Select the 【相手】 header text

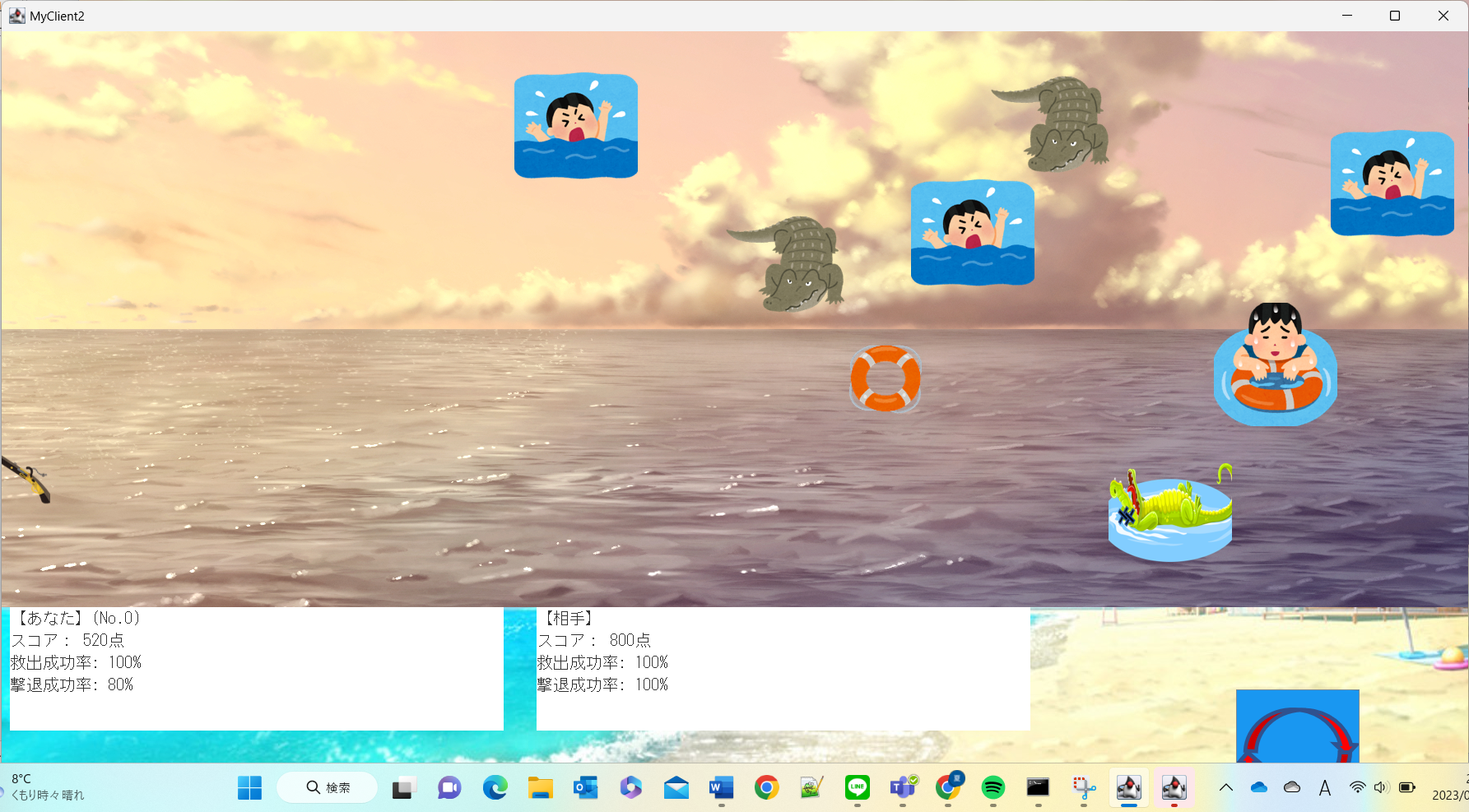click(568, 618)
